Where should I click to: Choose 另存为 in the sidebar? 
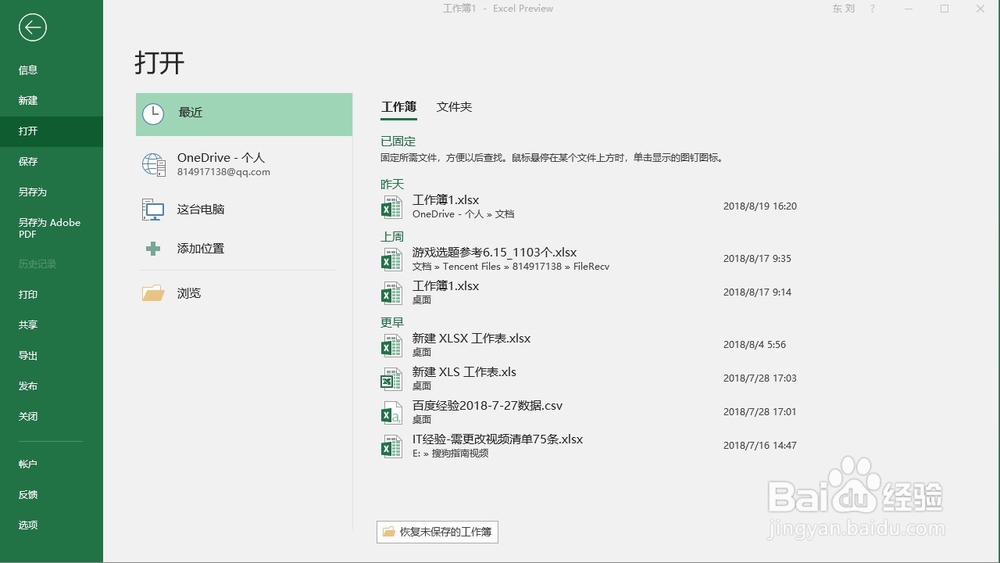point(33,193)
